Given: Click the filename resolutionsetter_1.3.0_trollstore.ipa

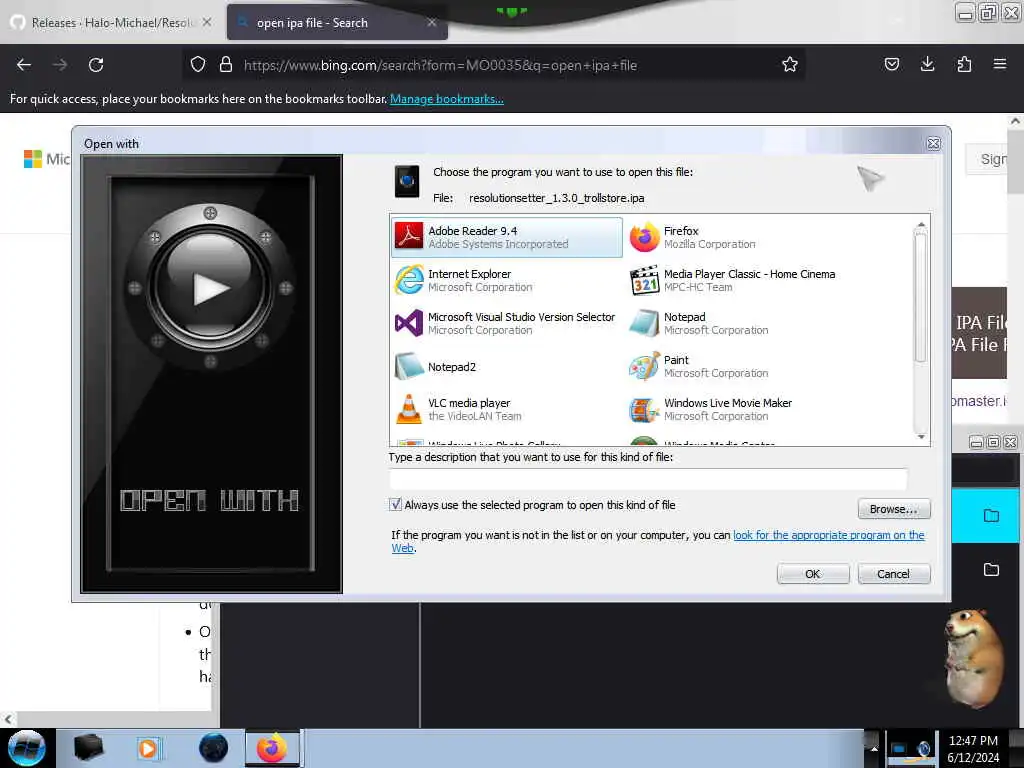Looking at the screenshot, I should [556, 198].
